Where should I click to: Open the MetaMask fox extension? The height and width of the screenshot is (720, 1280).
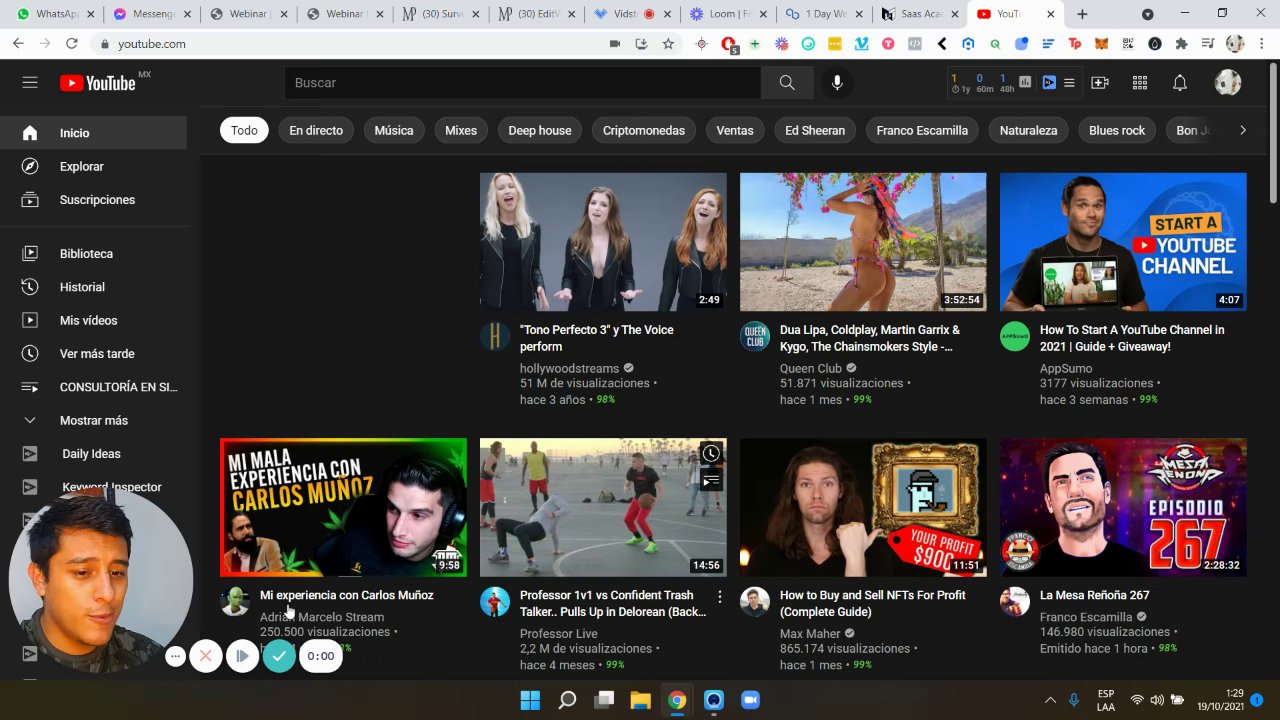click(x=1101, y=44)
